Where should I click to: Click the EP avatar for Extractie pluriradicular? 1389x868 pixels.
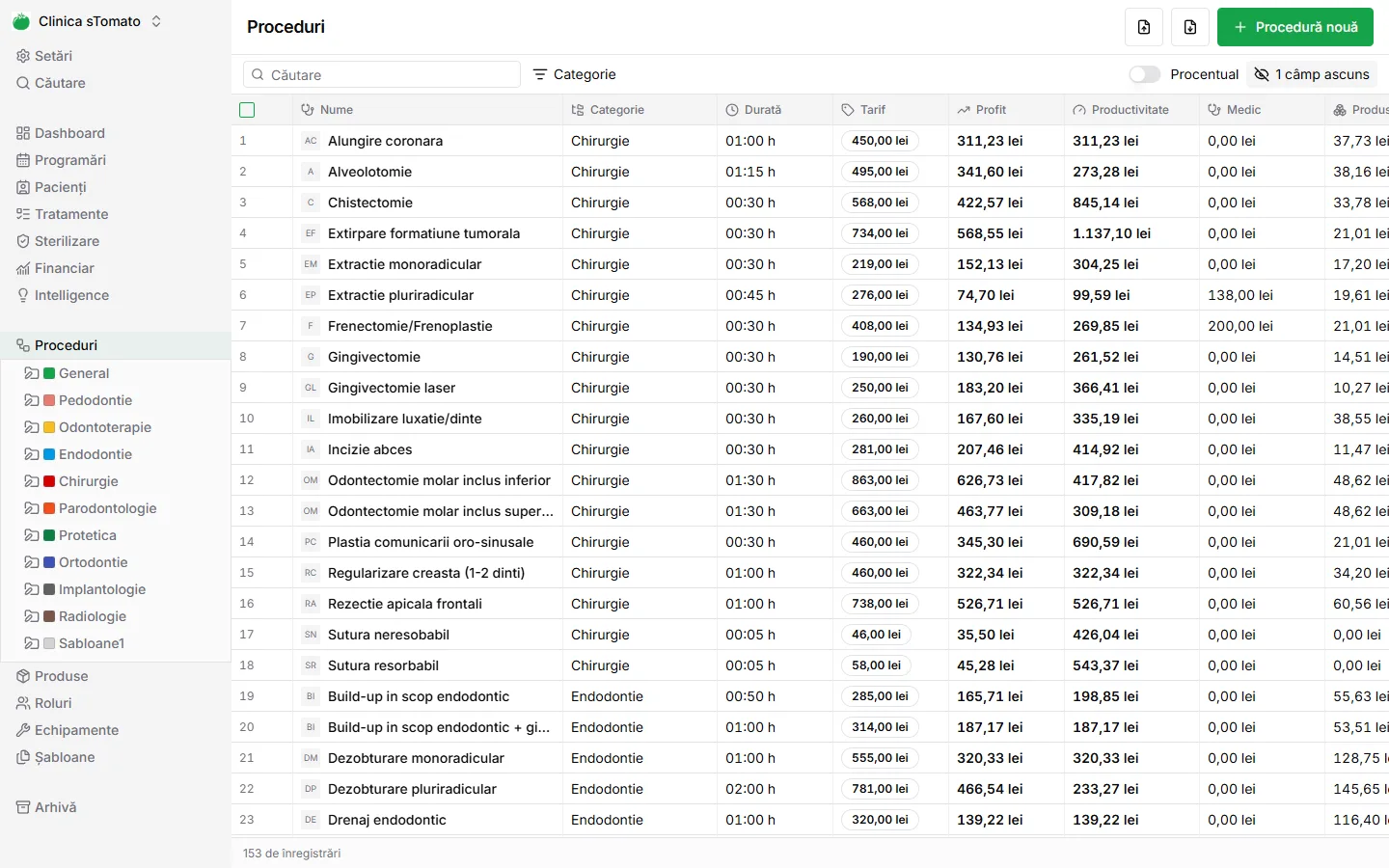[x=311, y=295]
